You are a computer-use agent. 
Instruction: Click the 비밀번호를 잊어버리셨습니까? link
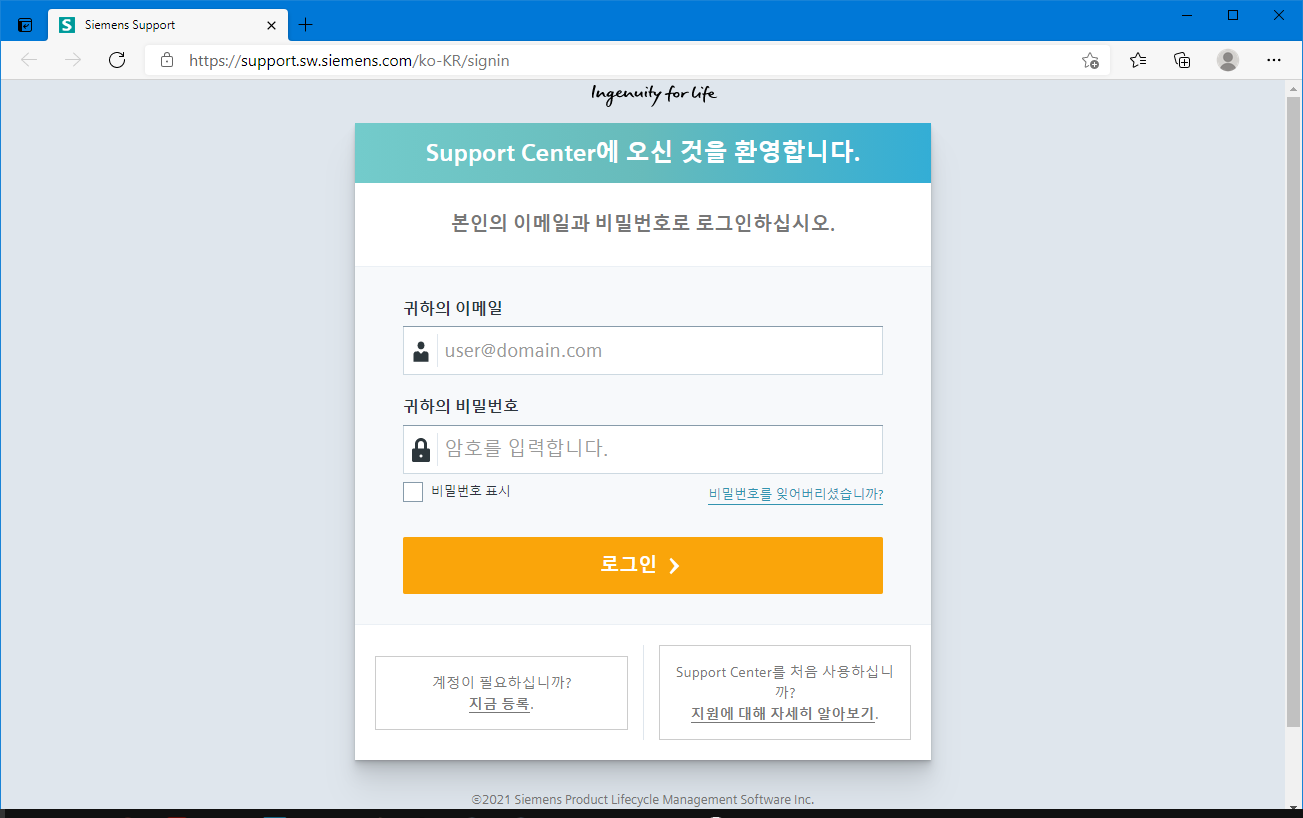[x=795, y=494]
